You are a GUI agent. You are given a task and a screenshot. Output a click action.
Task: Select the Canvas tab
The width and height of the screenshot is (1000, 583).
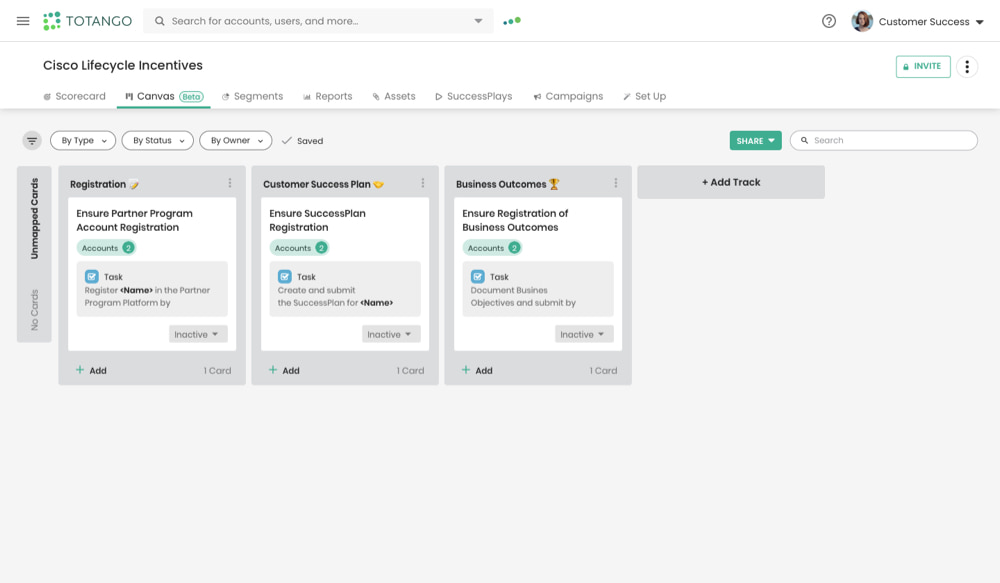point(164,96)
